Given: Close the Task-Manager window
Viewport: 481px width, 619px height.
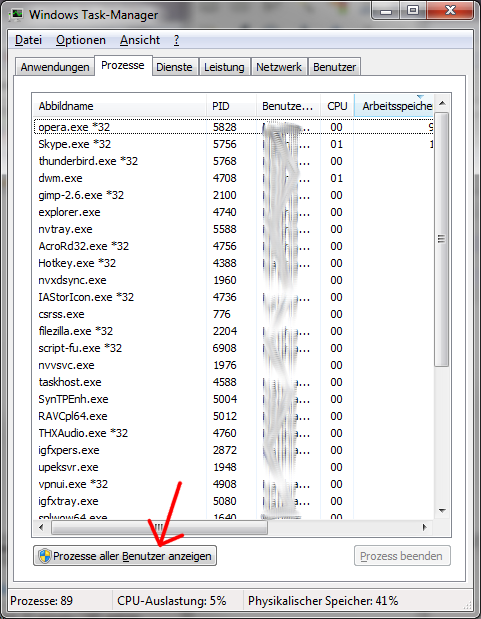Looking at the screenshot, I should click(x=450, y=11).
